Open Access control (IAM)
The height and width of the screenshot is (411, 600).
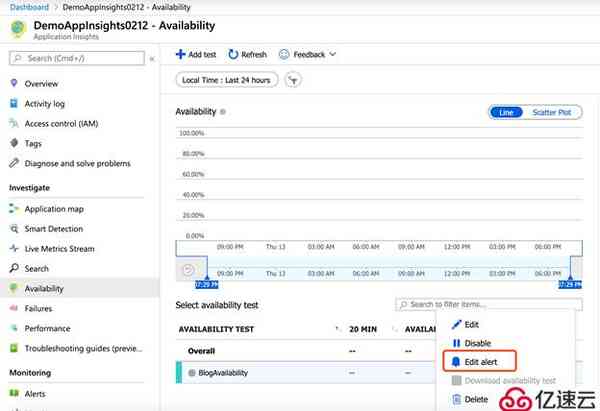click(x=61, y=124)
